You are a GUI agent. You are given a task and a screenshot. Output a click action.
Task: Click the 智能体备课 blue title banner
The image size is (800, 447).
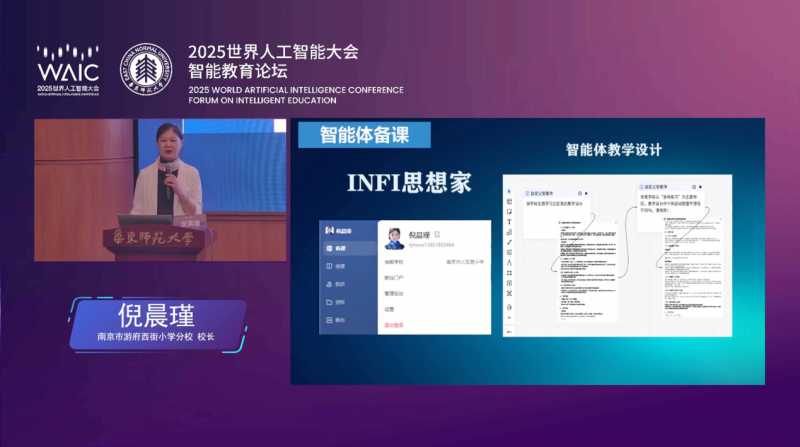(x=364, y=135)
